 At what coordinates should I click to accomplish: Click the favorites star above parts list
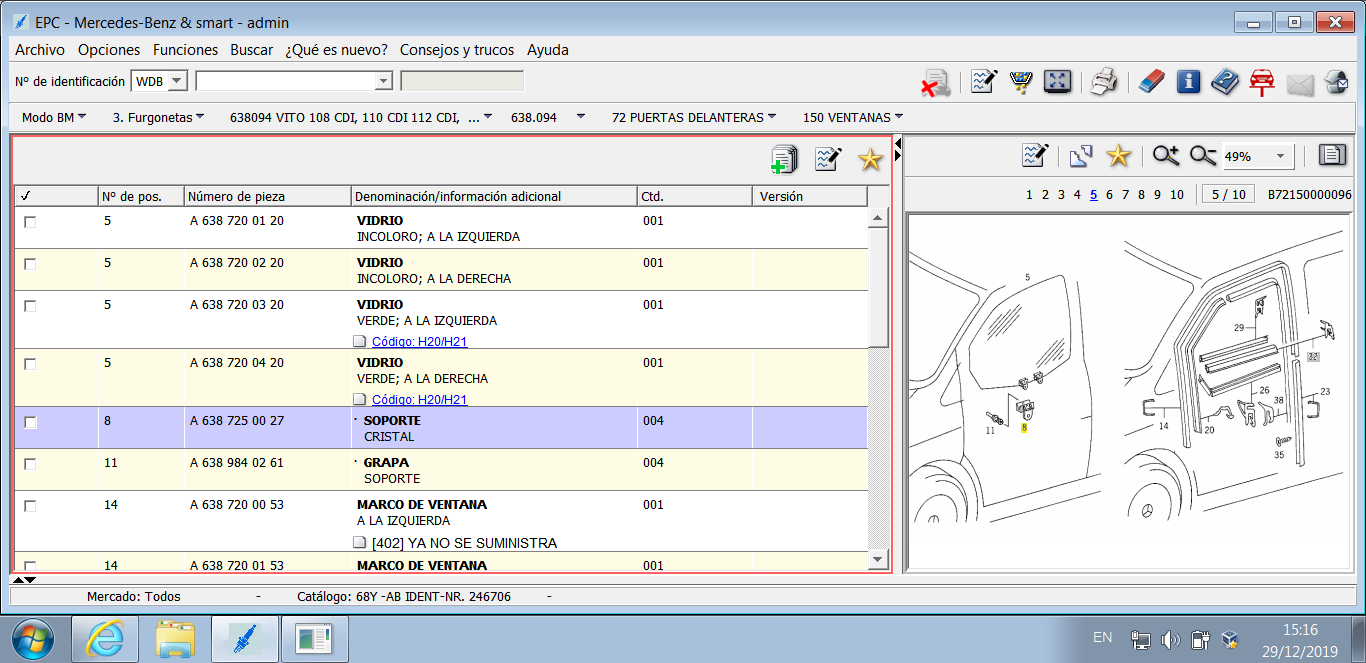coord(871,159)
